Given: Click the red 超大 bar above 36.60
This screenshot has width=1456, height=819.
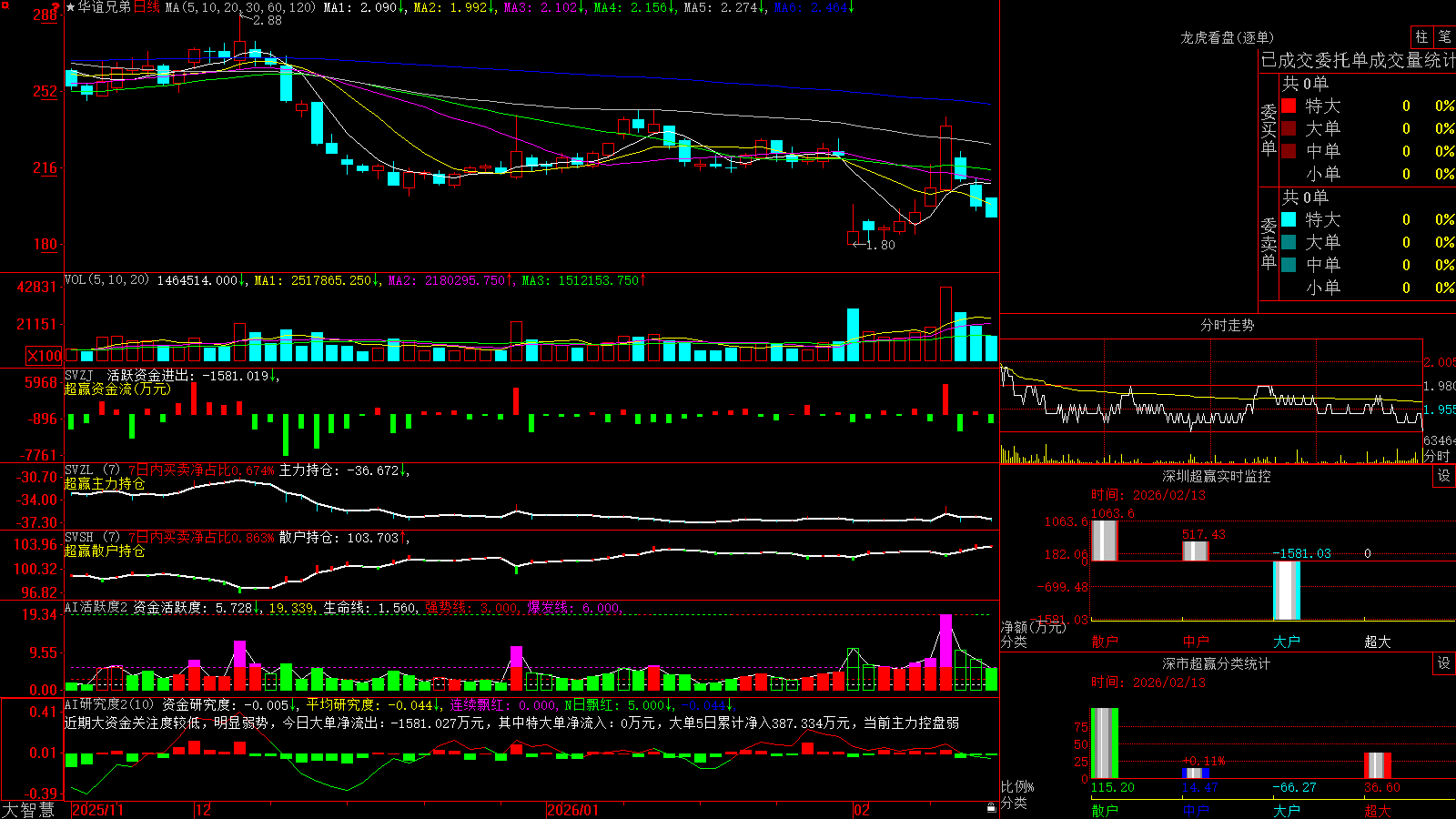Looking at the screenshot, I should point(1378,765).
